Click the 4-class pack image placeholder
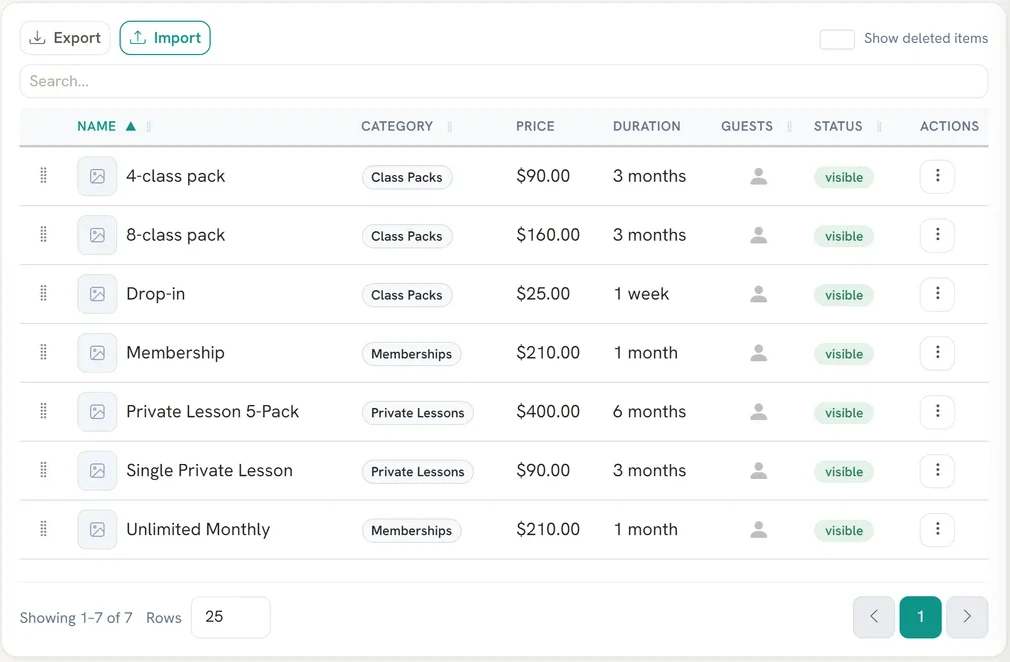 click(x=97, y=176)
